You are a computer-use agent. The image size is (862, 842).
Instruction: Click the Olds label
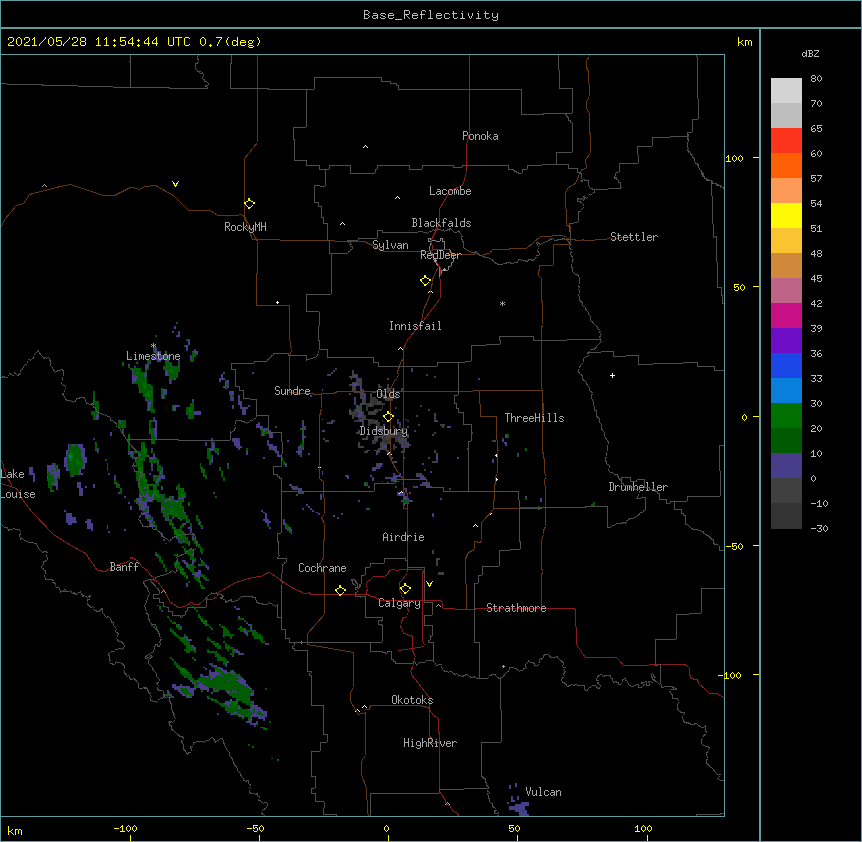pyautogui.click(x=388, y=394)
